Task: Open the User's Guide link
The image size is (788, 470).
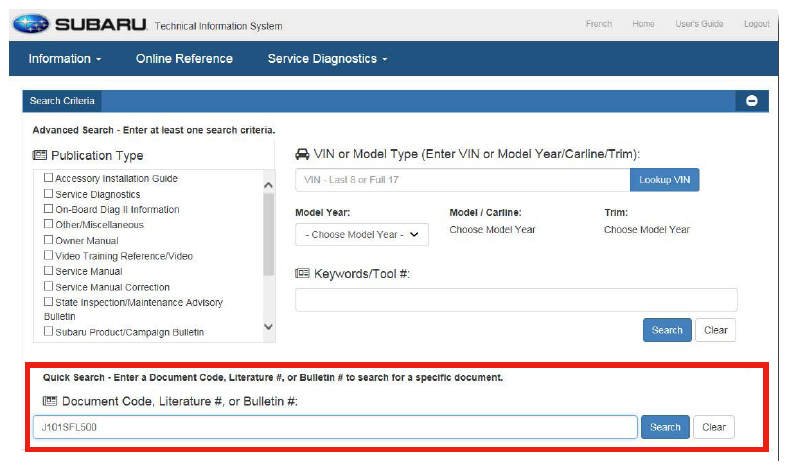Action: (699, 24)
